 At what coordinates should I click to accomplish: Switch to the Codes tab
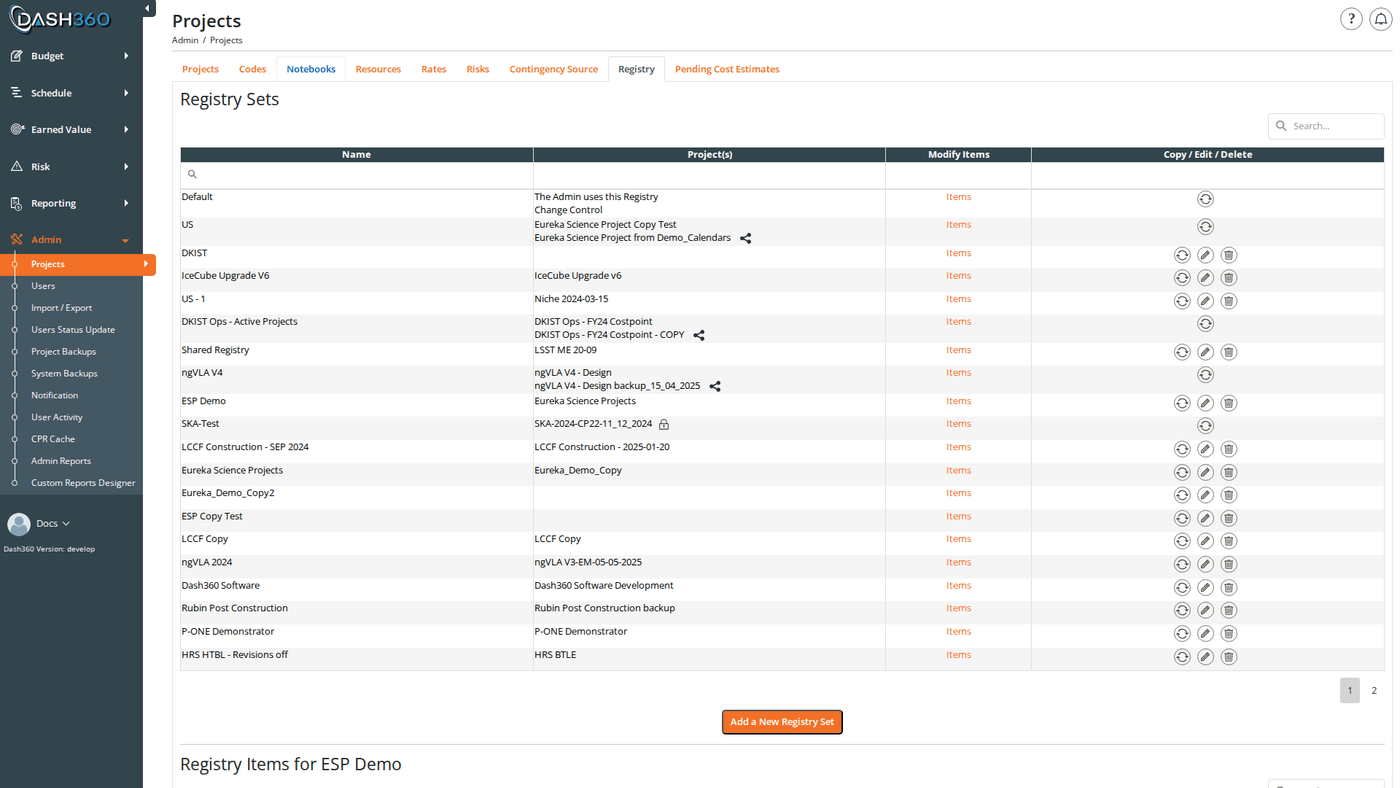(252, 69)
